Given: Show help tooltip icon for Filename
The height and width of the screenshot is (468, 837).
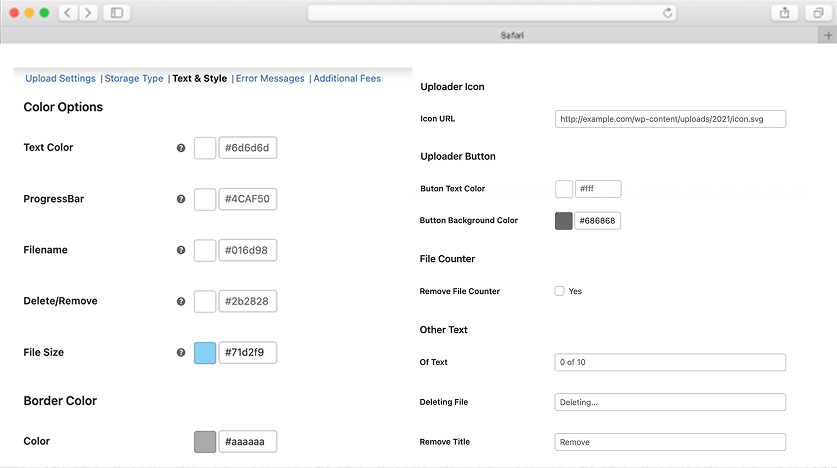Looking at the screenshot, I should (181, 250).
